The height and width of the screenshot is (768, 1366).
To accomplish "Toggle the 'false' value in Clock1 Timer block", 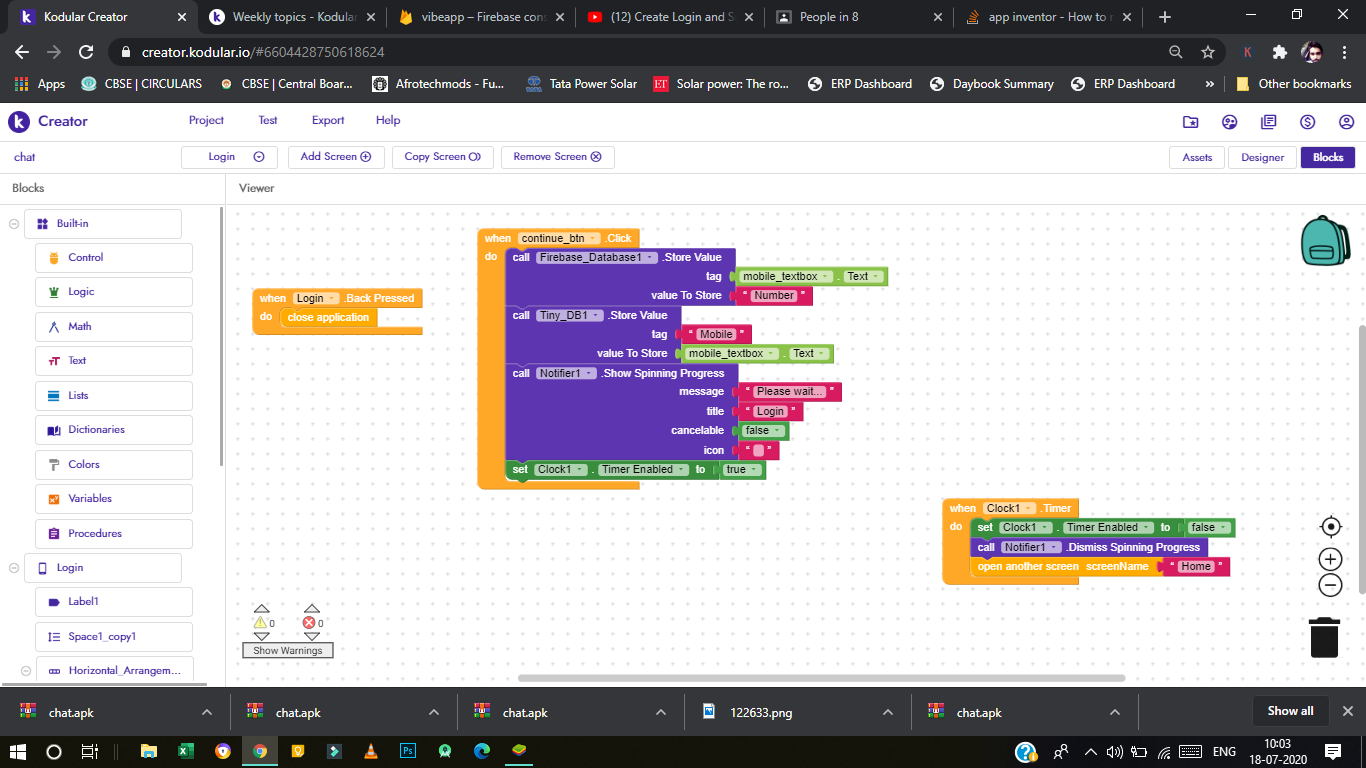I will click(1209, 528).
